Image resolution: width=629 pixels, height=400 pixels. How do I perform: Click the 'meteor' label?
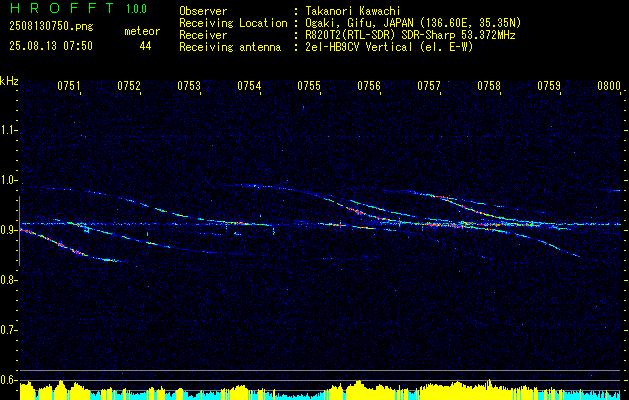(142, 31)
